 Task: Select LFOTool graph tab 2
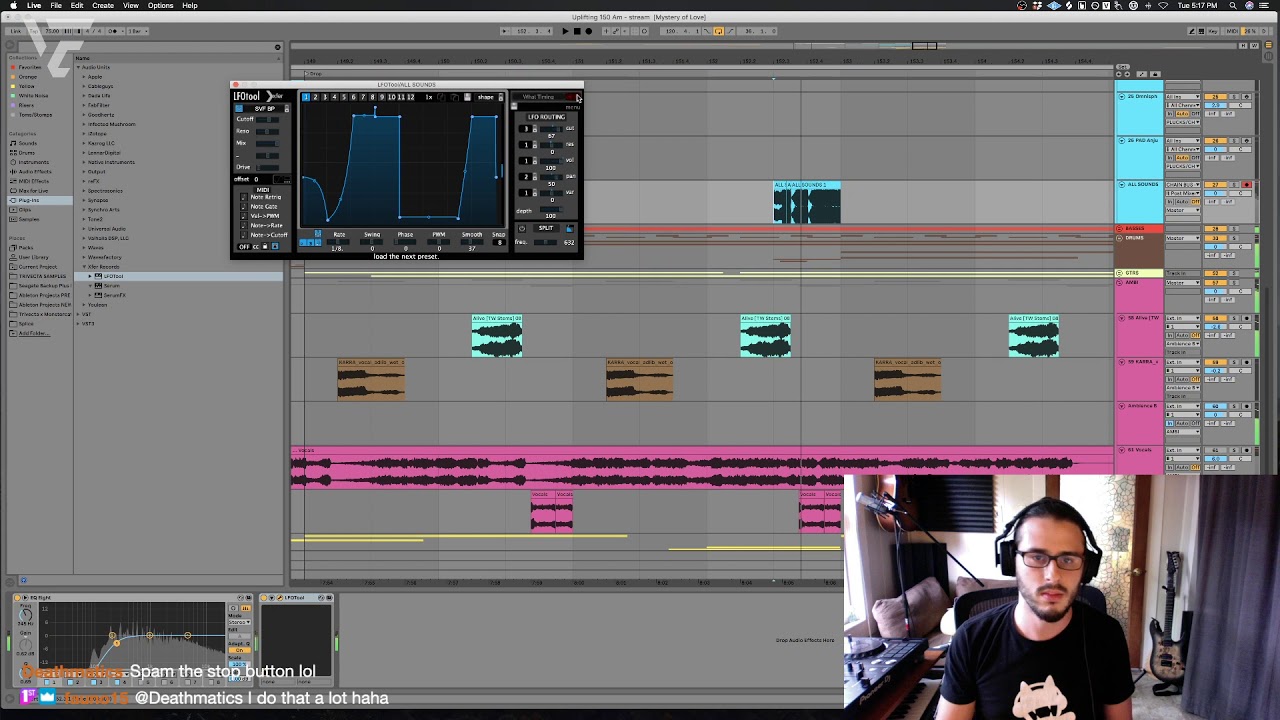(x=315, y=97)
